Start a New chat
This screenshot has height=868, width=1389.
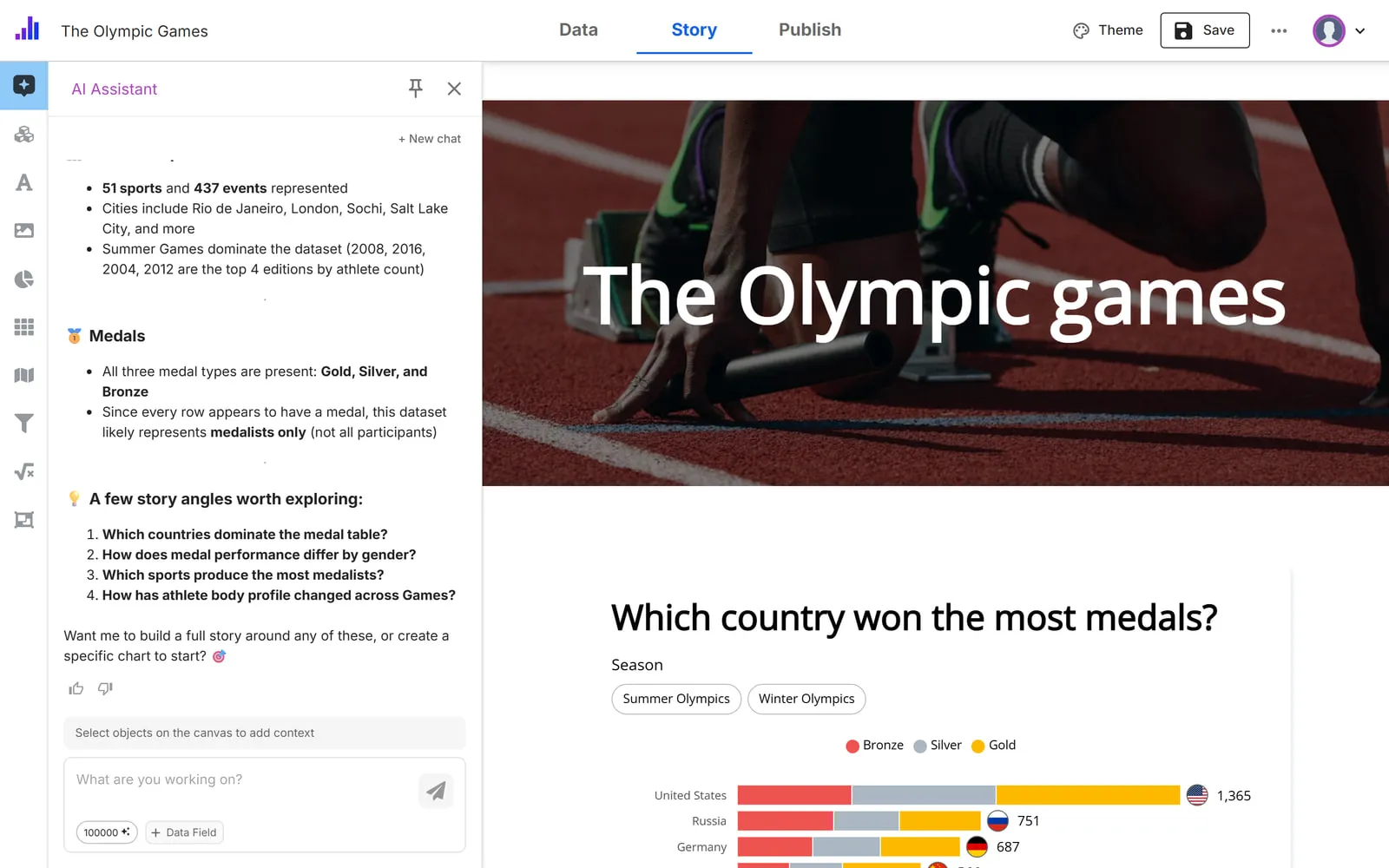point(430,139)
